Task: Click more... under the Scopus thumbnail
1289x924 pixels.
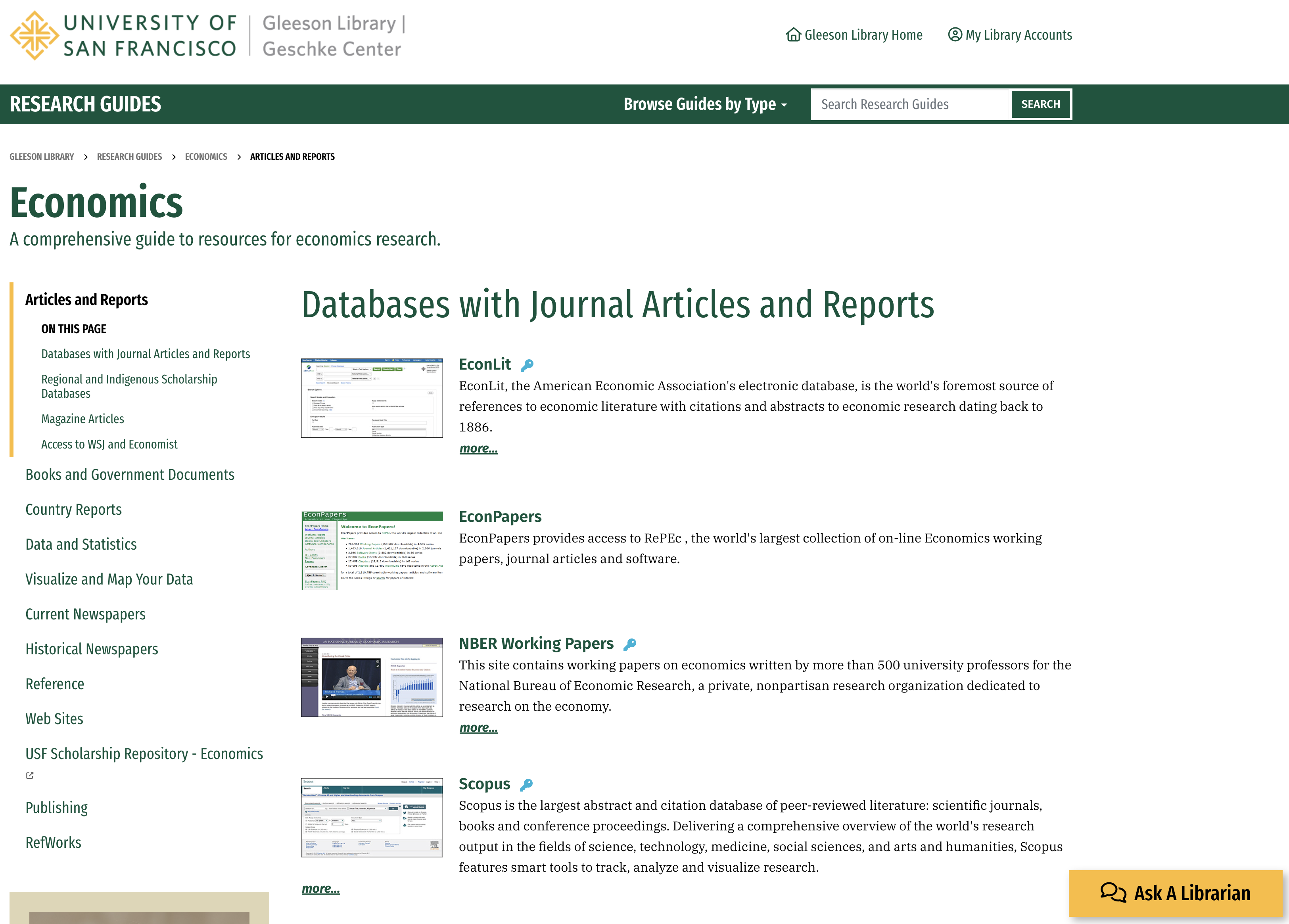Action: tap(320, 889)
